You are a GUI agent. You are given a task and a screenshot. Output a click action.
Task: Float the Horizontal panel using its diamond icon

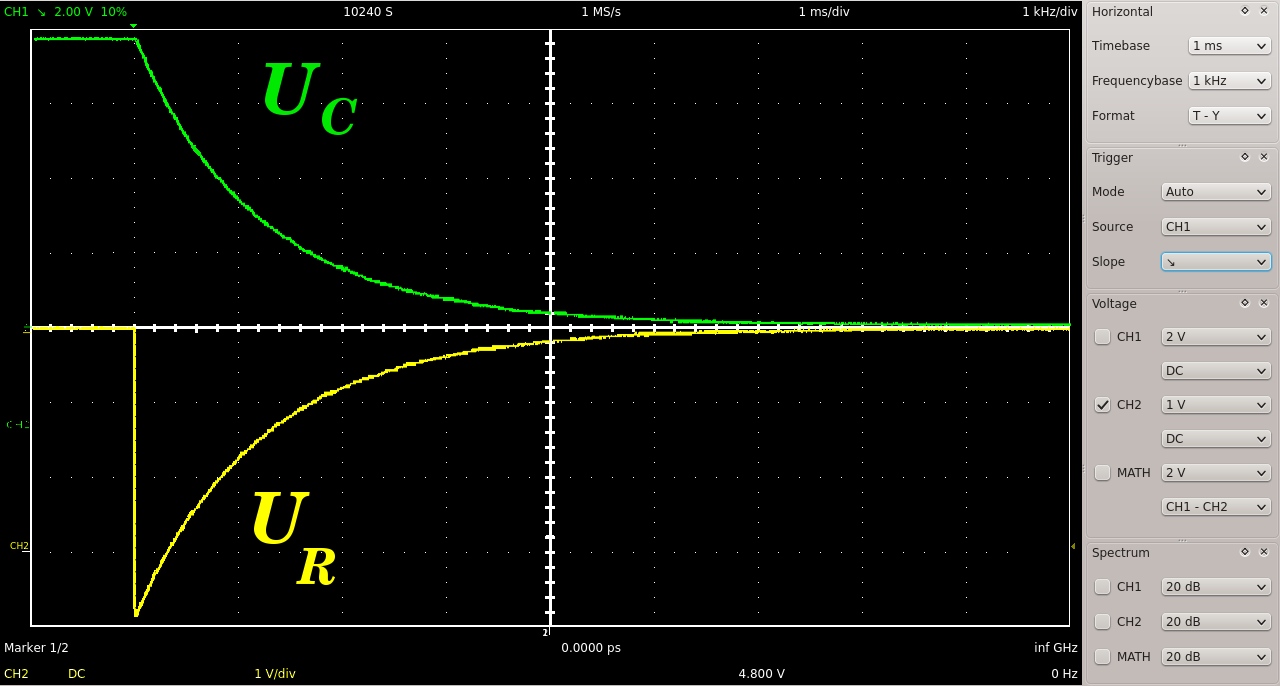click(1245, 11)
